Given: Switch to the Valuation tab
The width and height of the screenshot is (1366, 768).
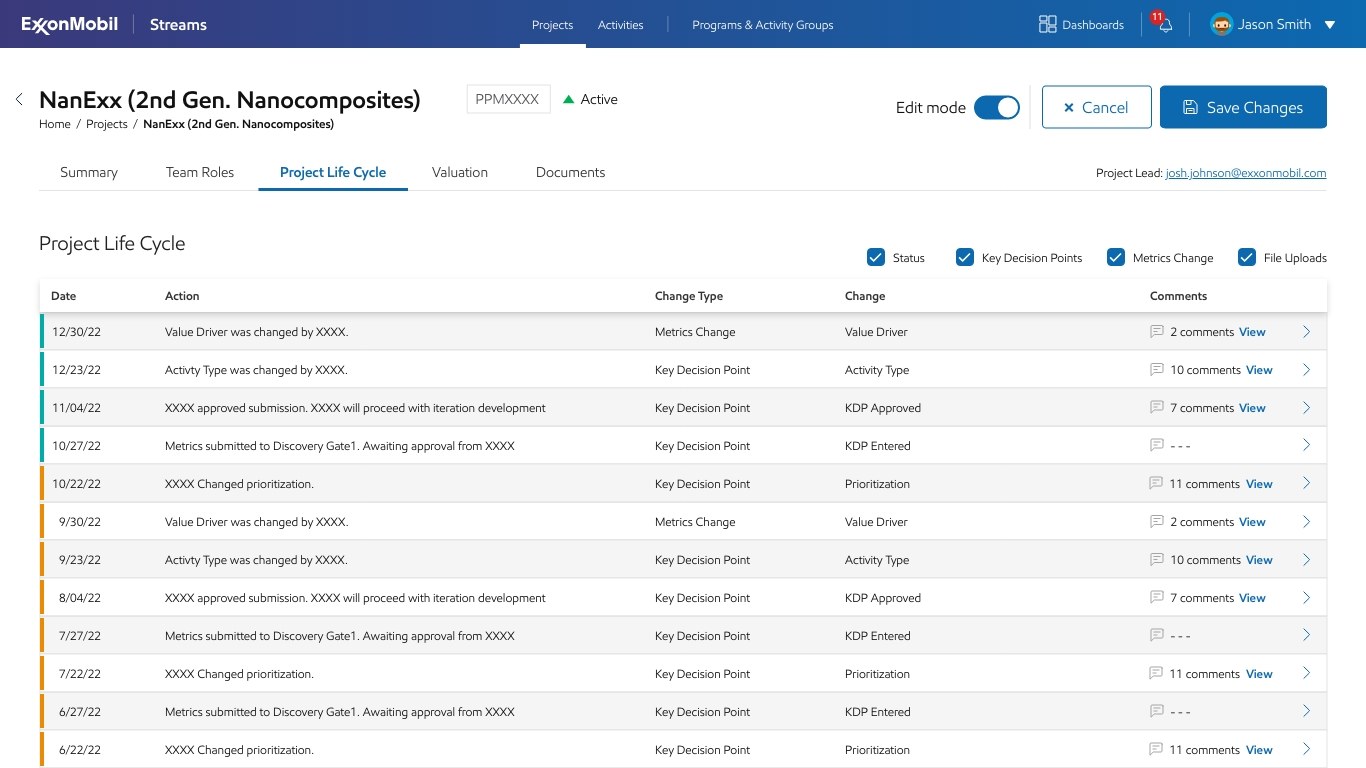Looking at the screenshot, I should 460,172.
